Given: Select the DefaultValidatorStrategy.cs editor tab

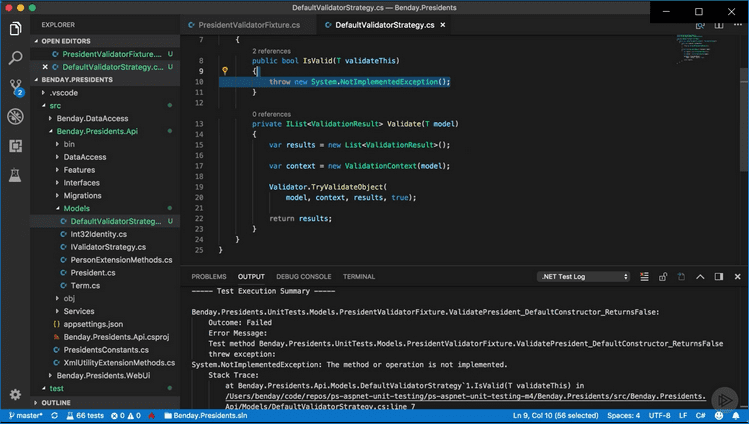Looking at the screenshot, I should [x=384, y=25].
